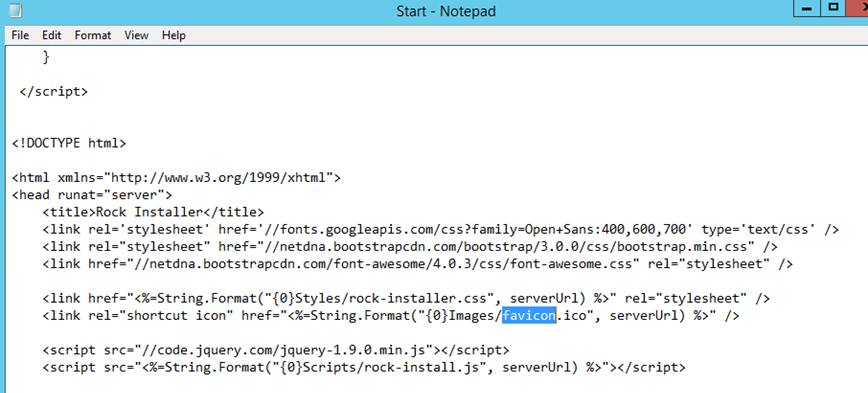This screenshot has height=393, width=868.
Task: Click the DOCTYPE html line
Action: [69, 143]
